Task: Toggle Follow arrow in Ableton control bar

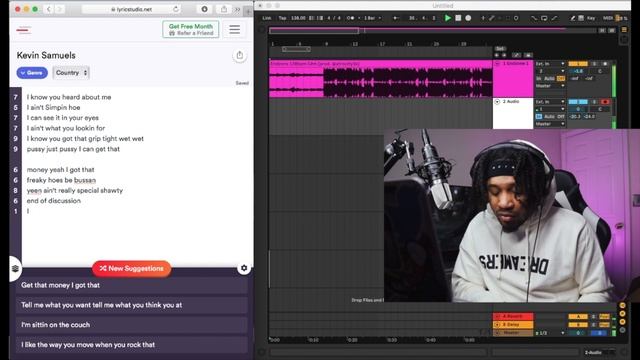Action: [396, 18]
